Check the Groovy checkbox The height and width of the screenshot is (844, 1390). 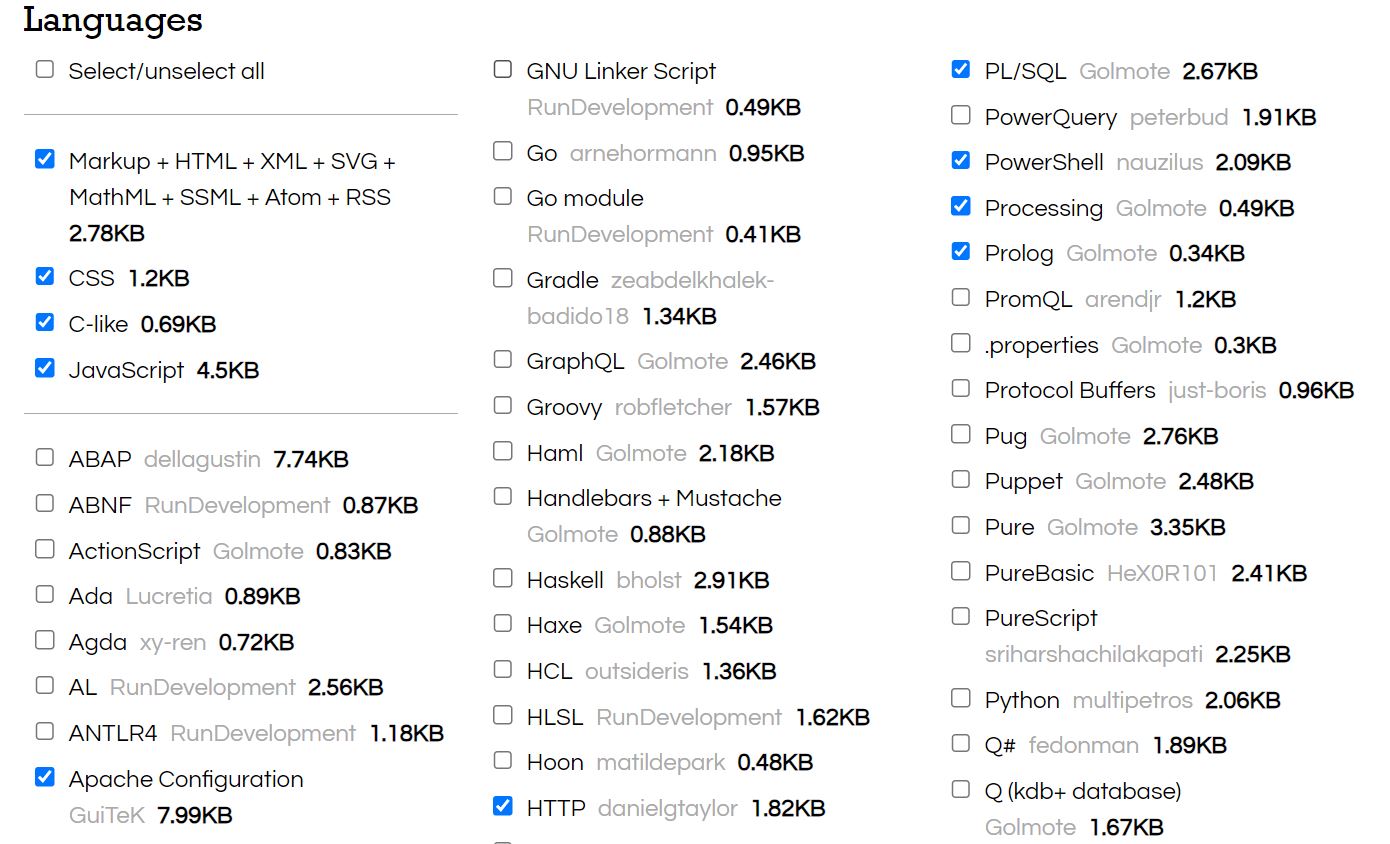coord(503,406)
